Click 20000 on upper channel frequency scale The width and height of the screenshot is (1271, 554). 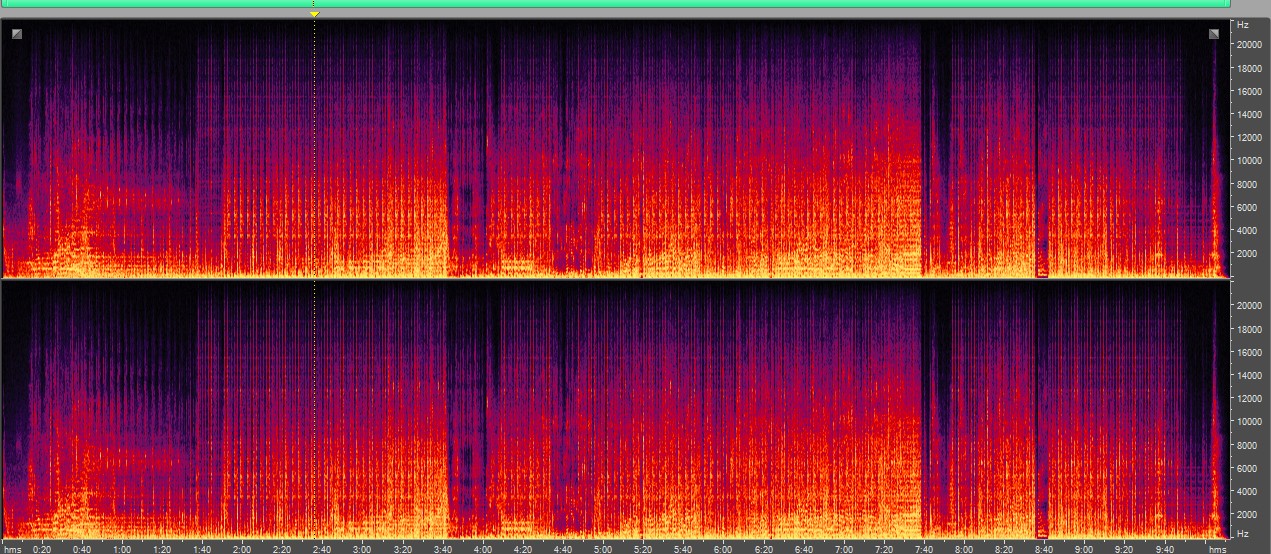[1250, 44]
